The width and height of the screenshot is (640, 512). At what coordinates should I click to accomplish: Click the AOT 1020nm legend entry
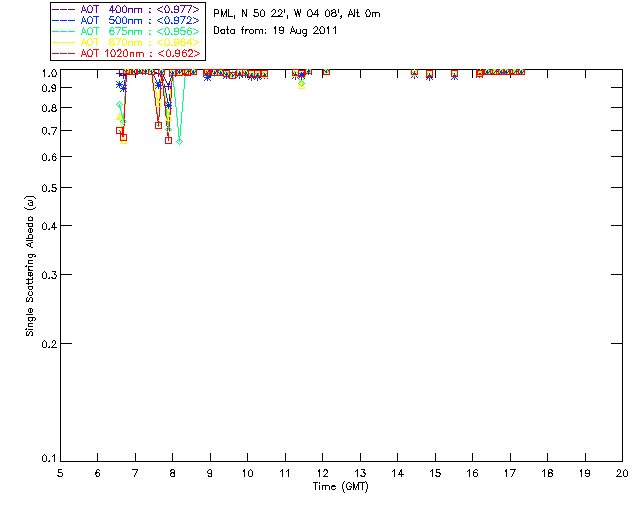[x=127, y=53]
